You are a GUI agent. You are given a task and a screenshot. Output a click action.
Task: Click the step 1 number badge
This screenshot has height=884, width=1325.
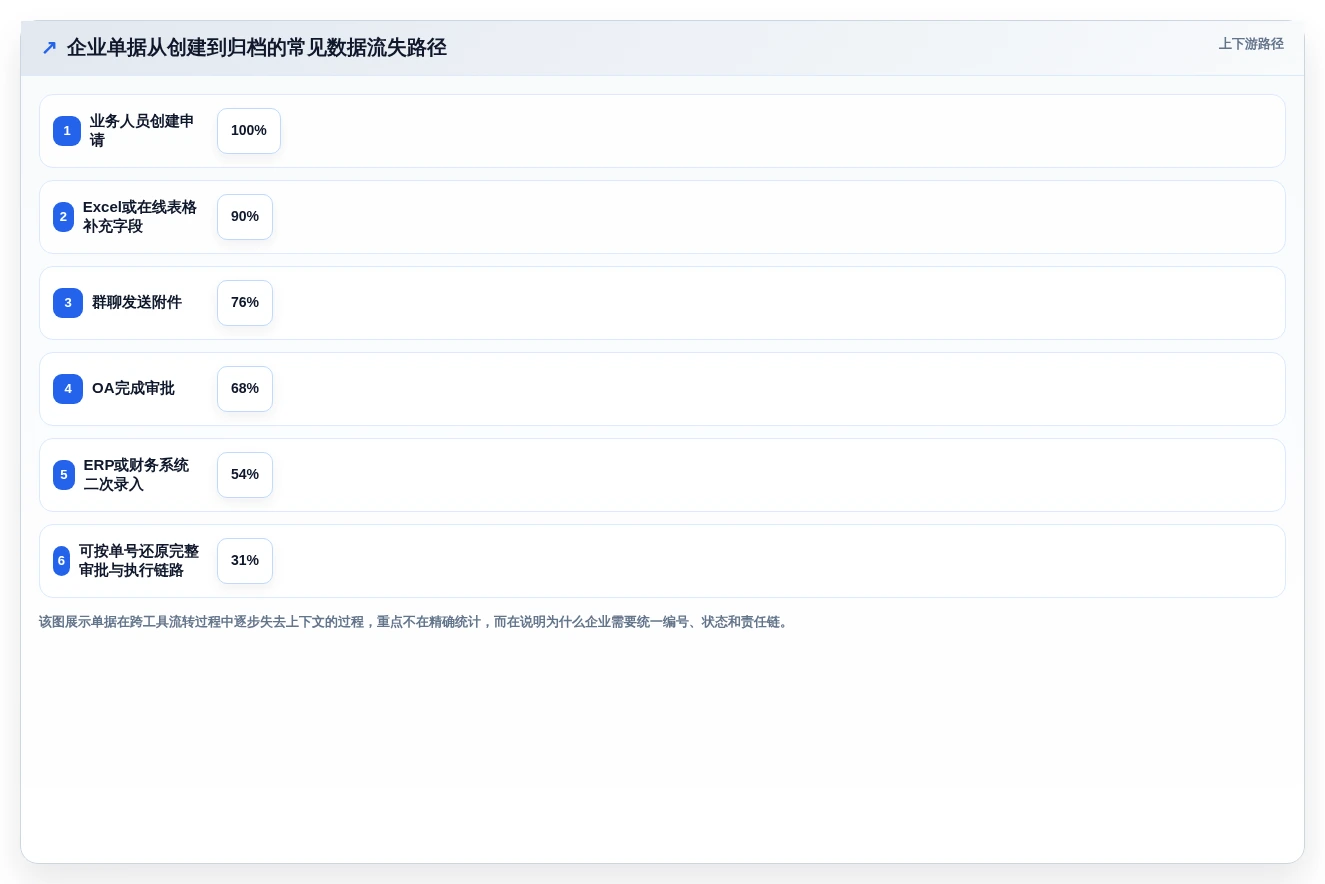67,131
